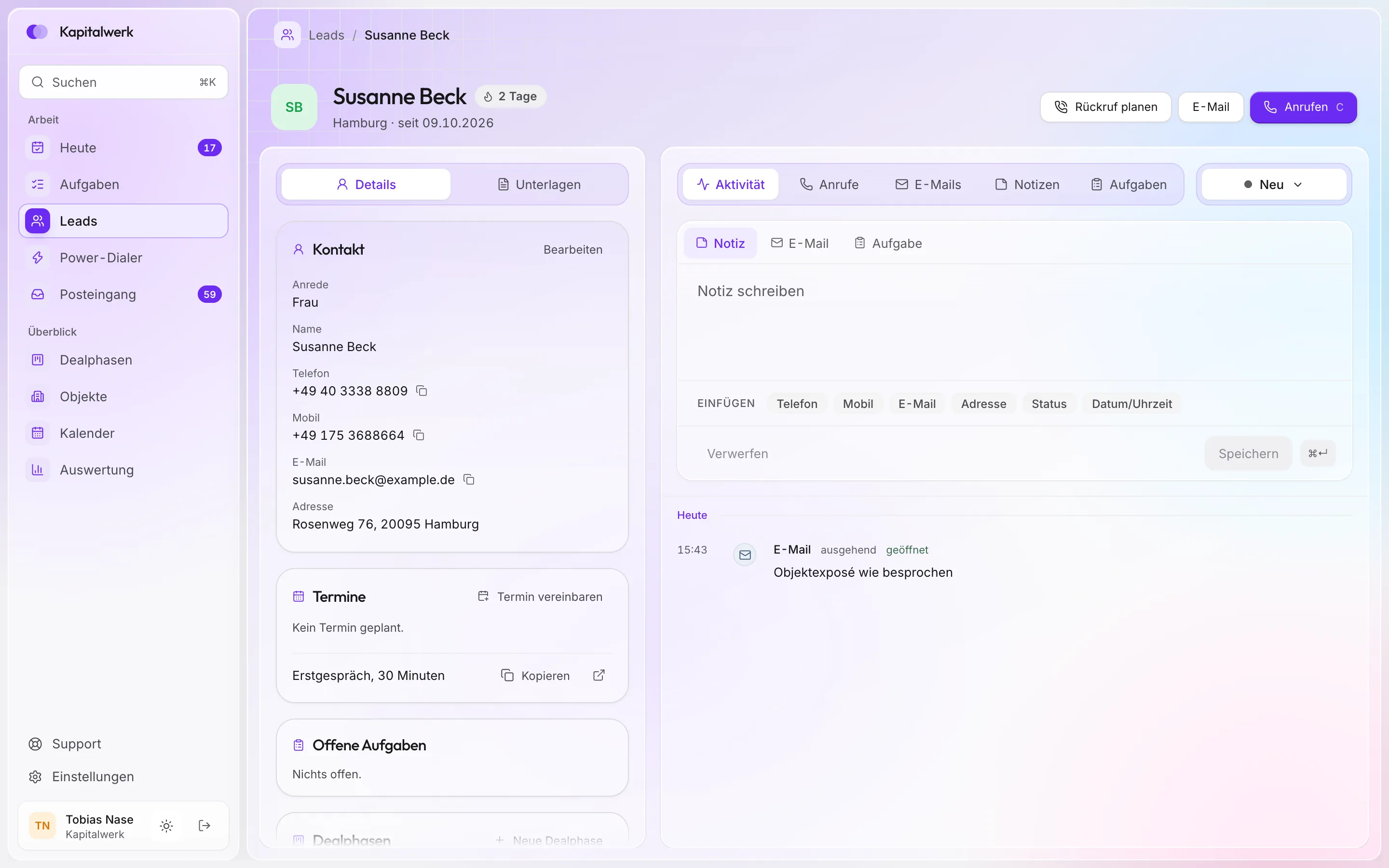Click the Leads breadcrumb icon
1389x868 pixels.
pos(287,35)
